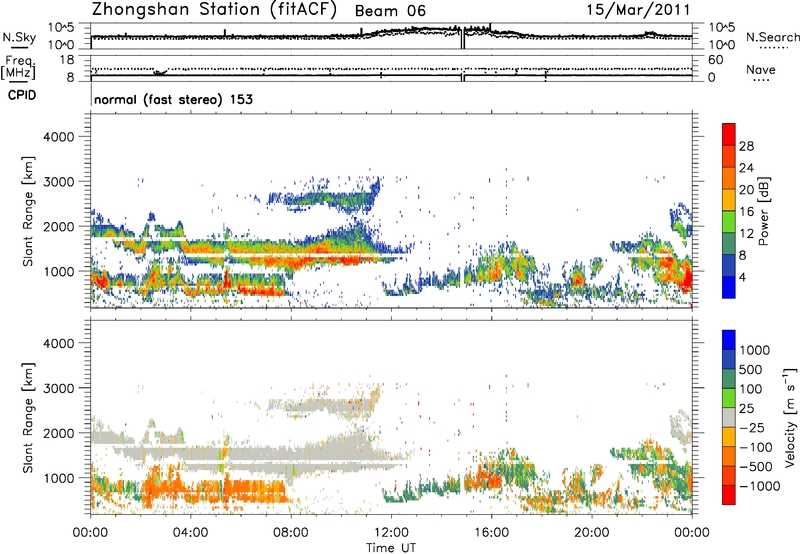The height and width of the screenshot is (554, 800).
Task: Click the '-1000' tick on the Velocity scale
Action: (759, 486)
